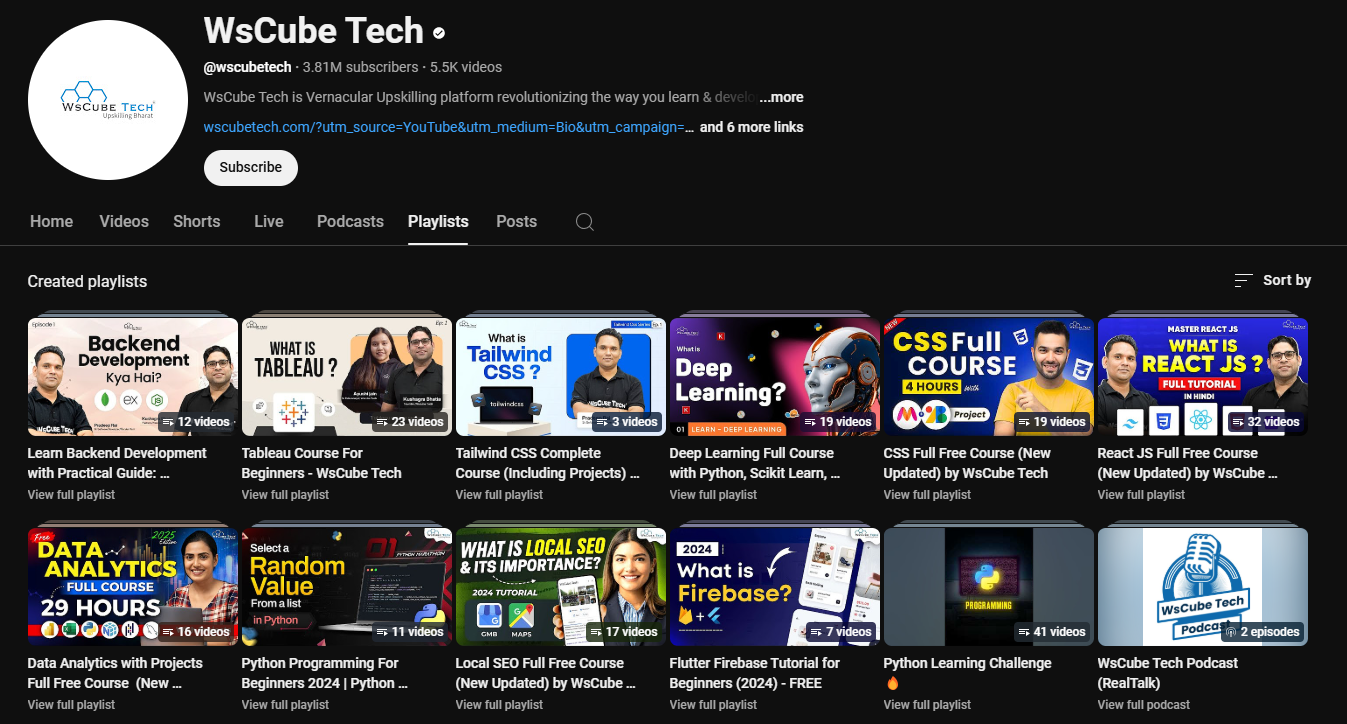Image resolution: width=1347 pixels, height=724 pixels.
Task: Open the Posts tab
Action: click(x=516, y=222)
